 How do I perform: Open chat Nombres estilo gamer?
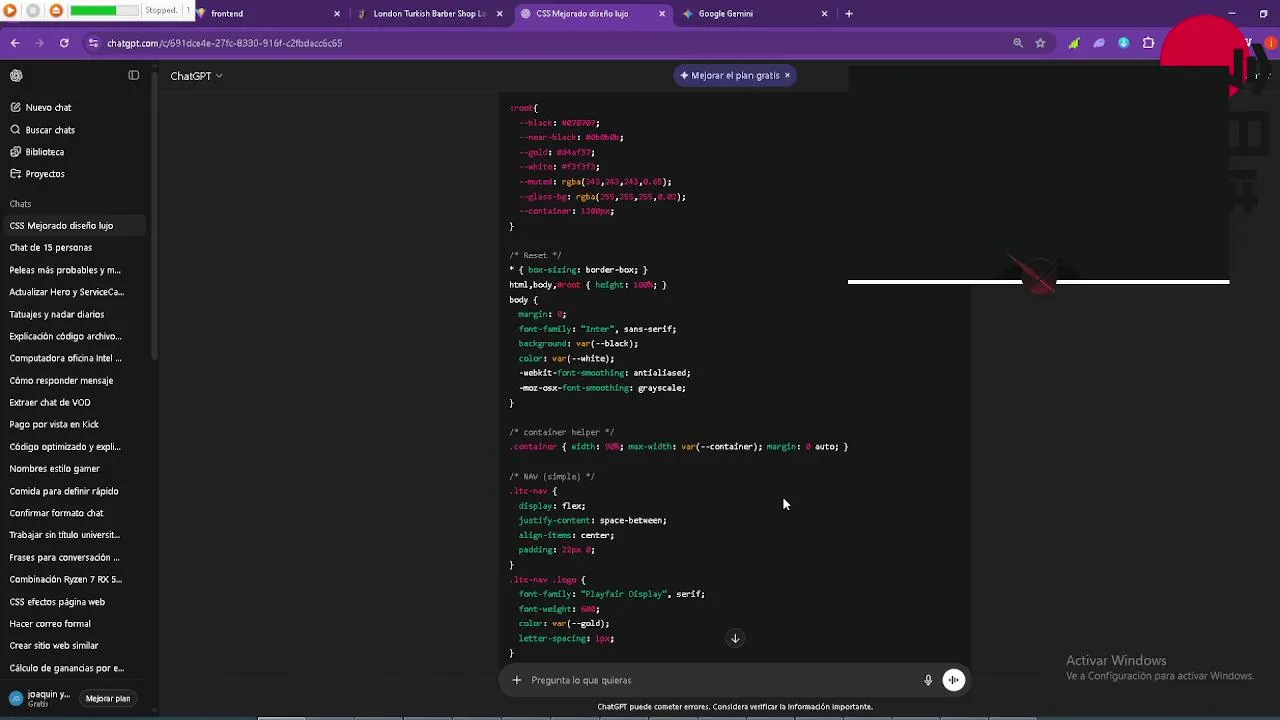tap(75, 469)
